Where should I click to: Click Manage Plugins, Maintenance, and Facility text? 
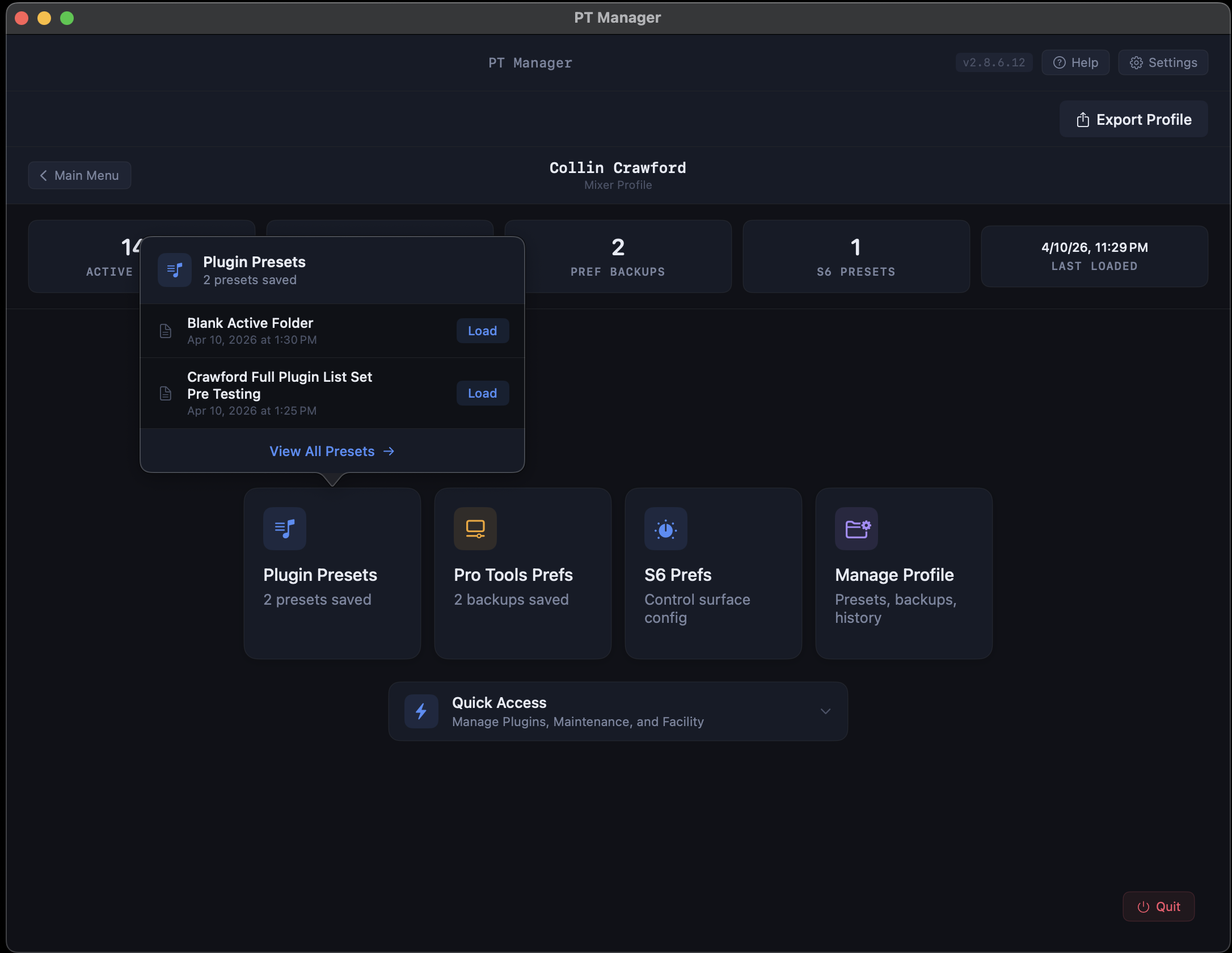point(578,722)
